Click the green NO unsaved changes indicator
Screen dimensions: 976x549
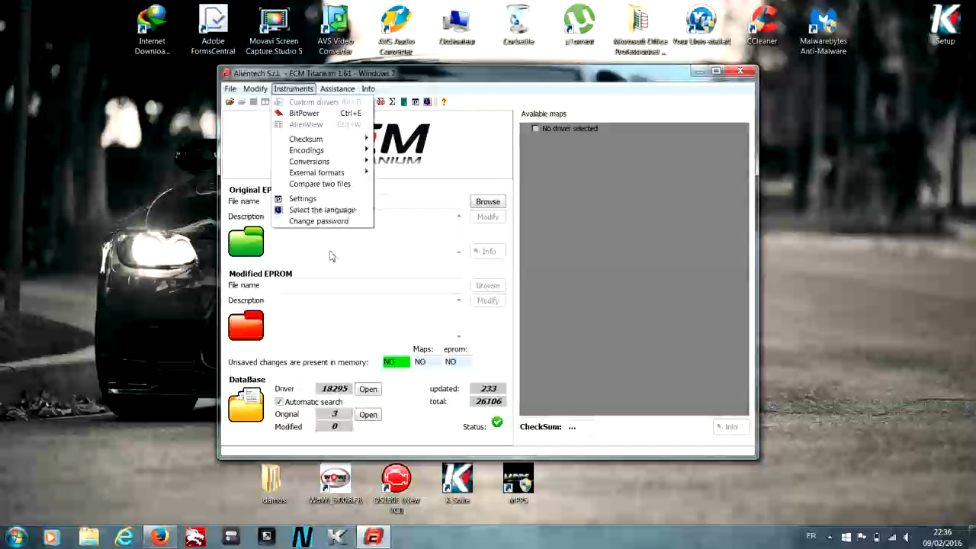396,362
